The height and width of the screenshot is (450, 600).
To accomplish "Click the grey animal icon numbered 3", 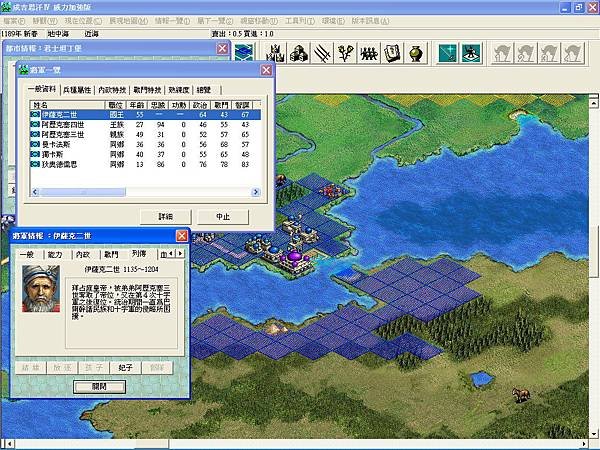I will (x=549, y=53).
